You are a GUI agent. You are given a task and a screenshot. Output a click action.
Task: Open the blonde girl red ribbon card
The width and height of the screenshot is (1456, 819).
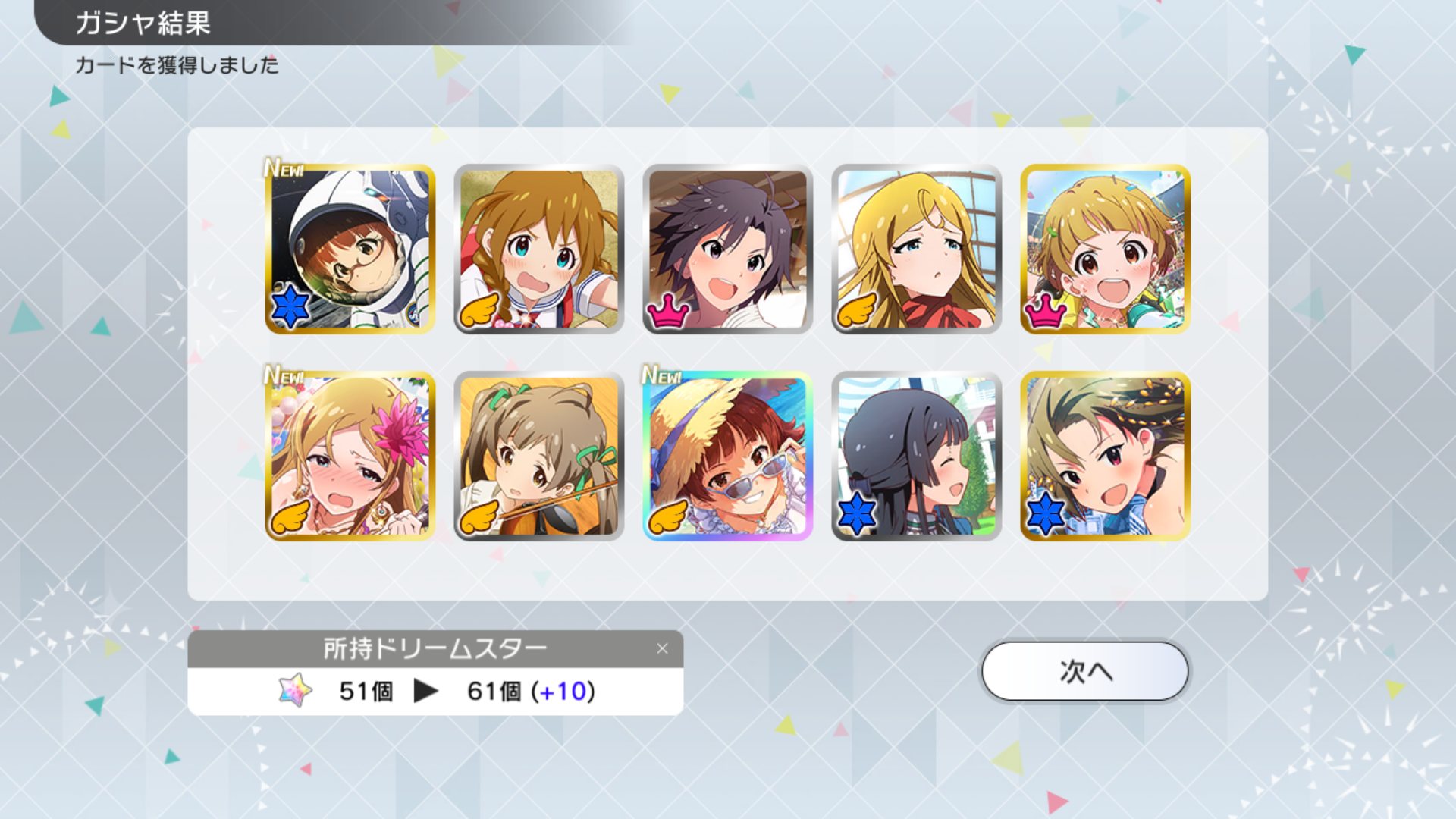click(x=916, y=249)
